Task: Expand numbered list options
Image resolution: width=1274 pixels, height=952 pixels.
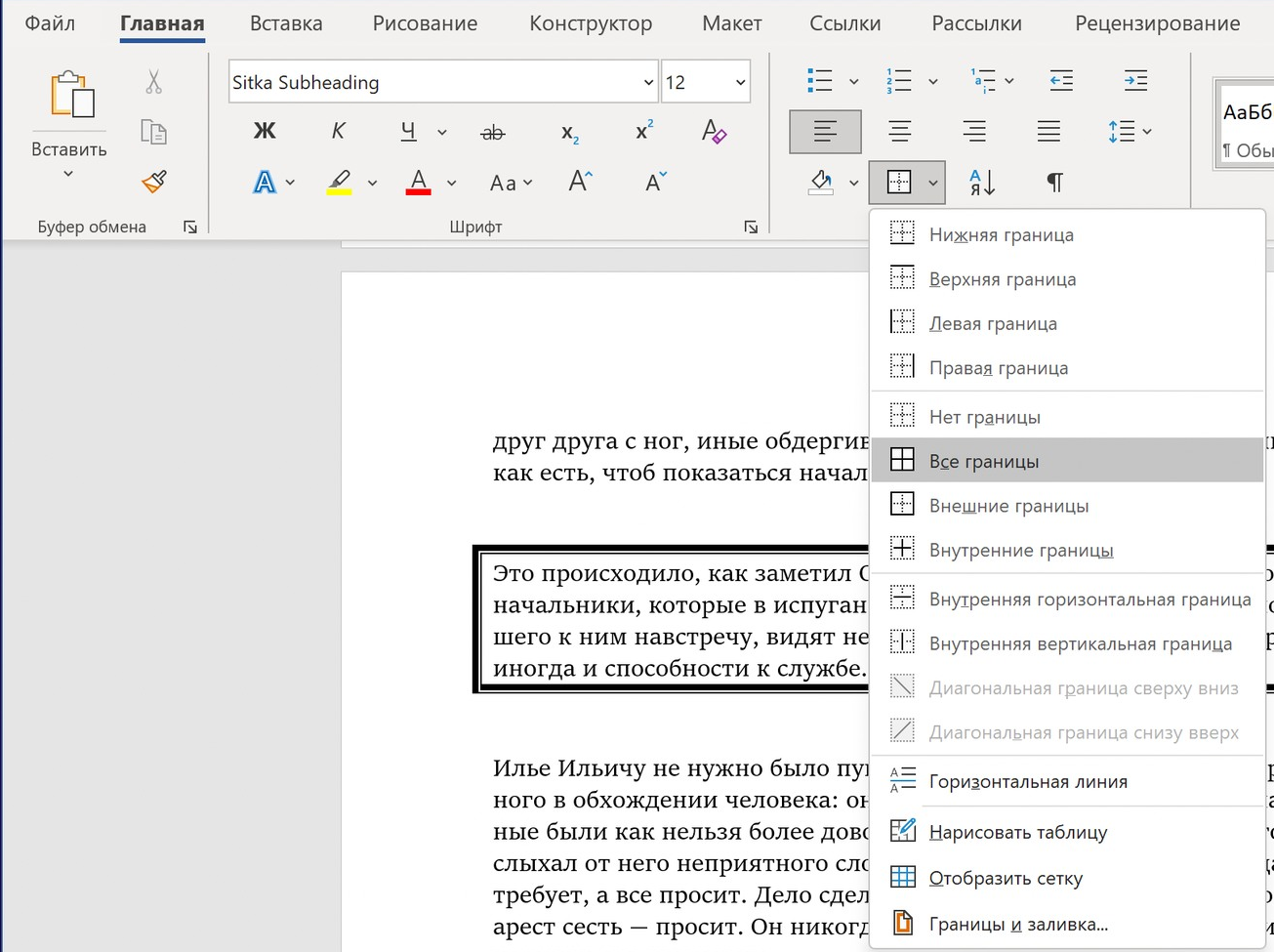Action: pyautogui.click(x=932, y=82)
